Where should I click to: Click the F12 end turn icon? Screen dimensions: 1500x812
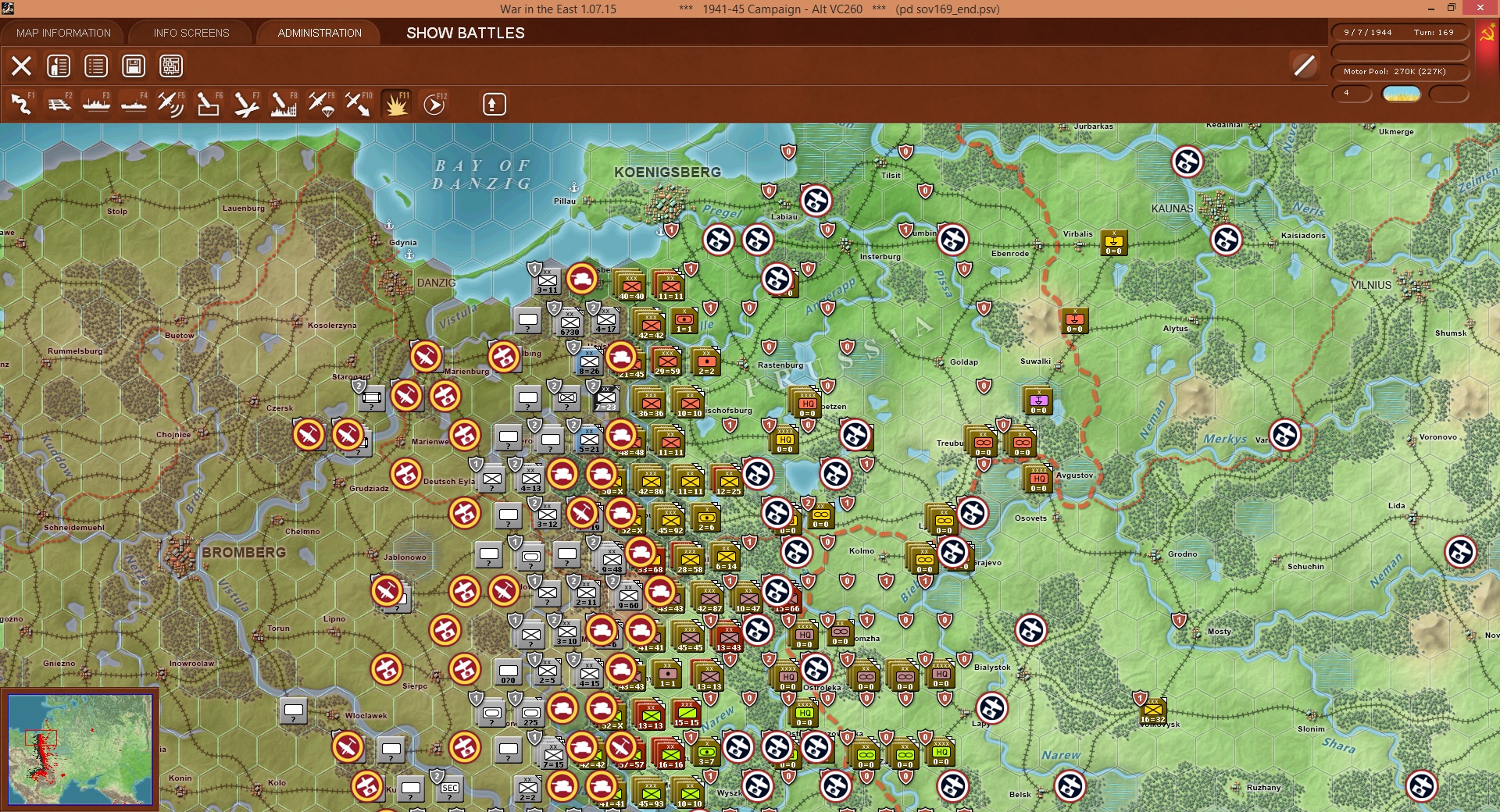tap(434, 104)
